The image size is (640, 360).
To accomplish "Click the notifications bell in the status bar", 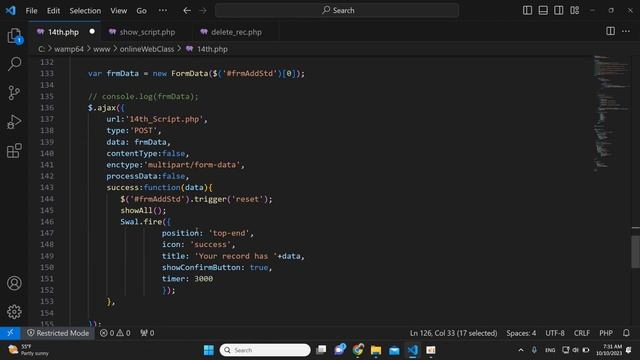I will coord(626,333).
